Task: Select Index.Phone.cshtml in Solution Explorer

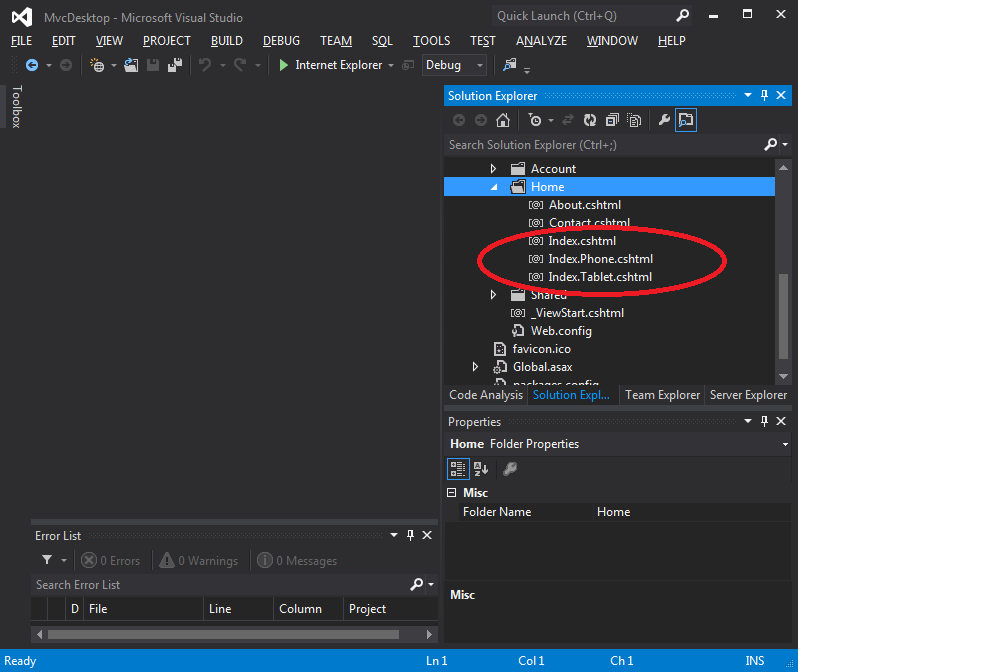Action: [x=601, y=259]
